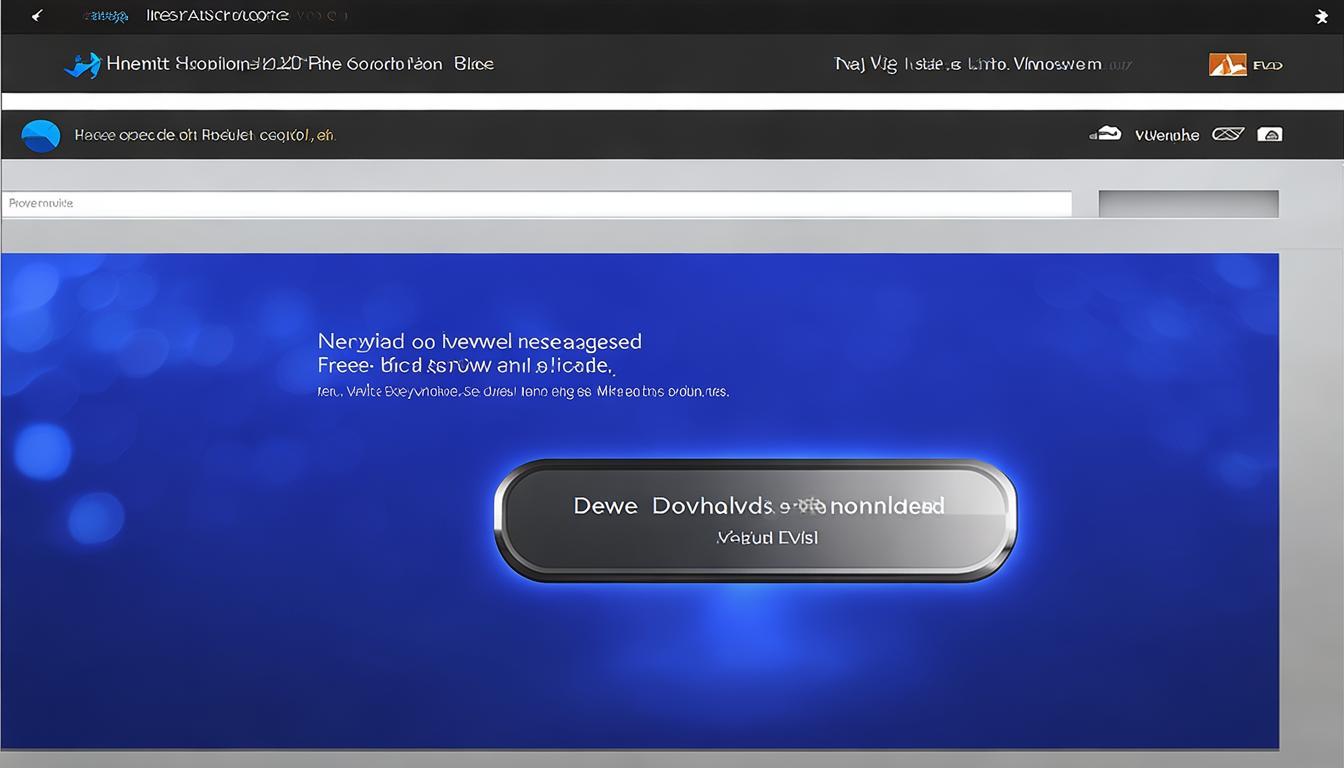The image size is (1344, 768).
Task: Click the envelope-shaped icon after vWenphe
Action: coord(1228,134)
